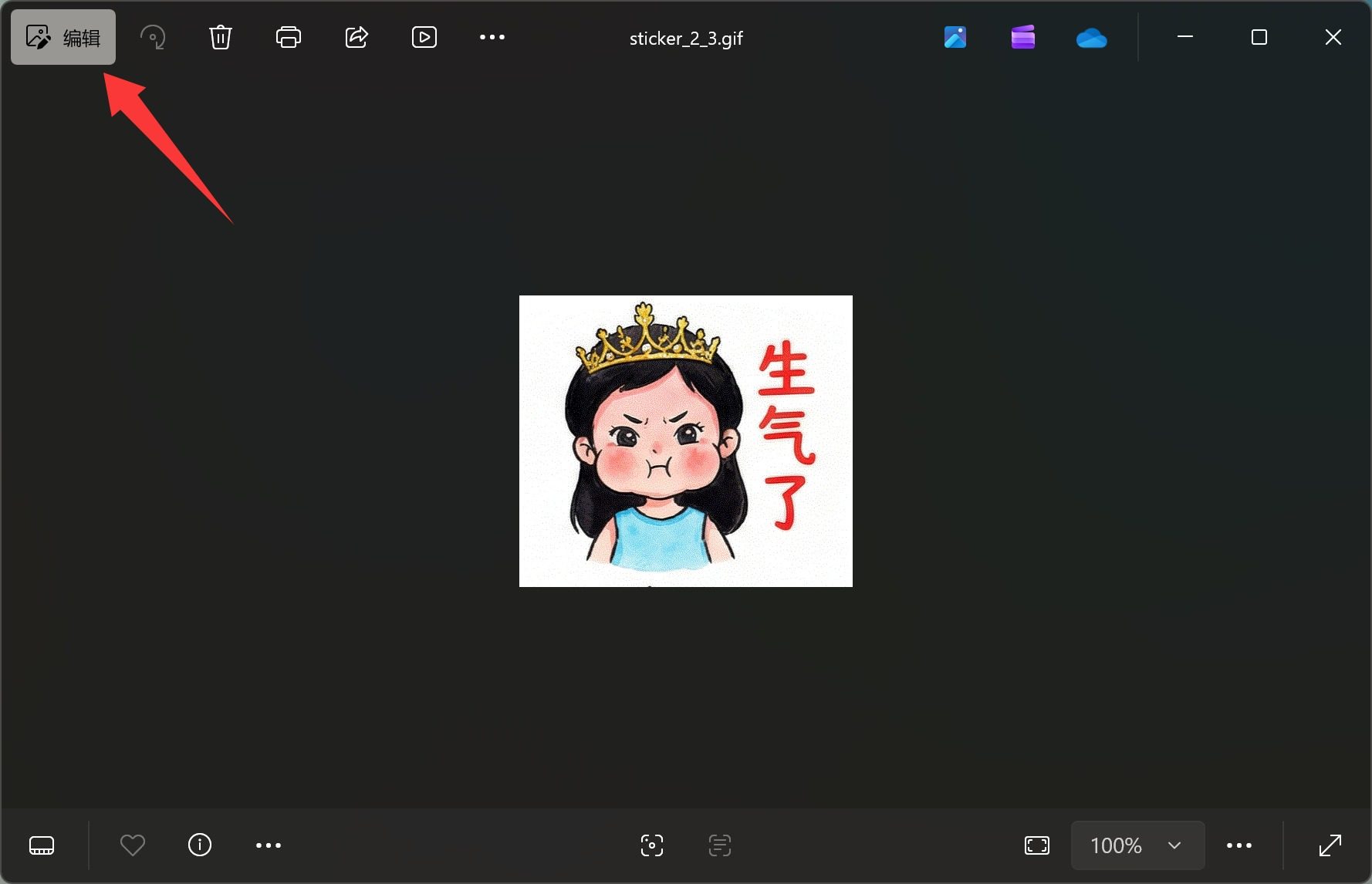Open the more options beside zoom dropdown
This screenshot has width=1372, height=884.
1239,845
